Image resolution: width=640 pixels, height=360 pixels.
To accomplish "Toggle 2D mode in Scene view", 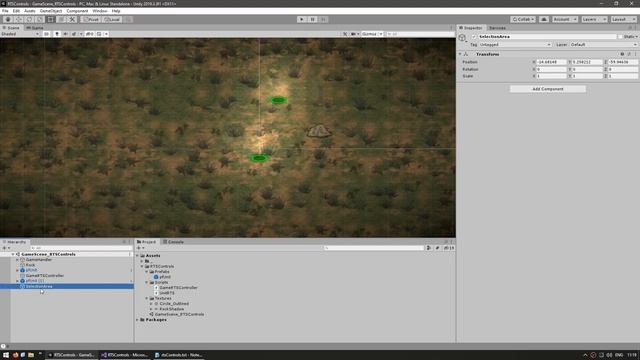I will 47,34.
